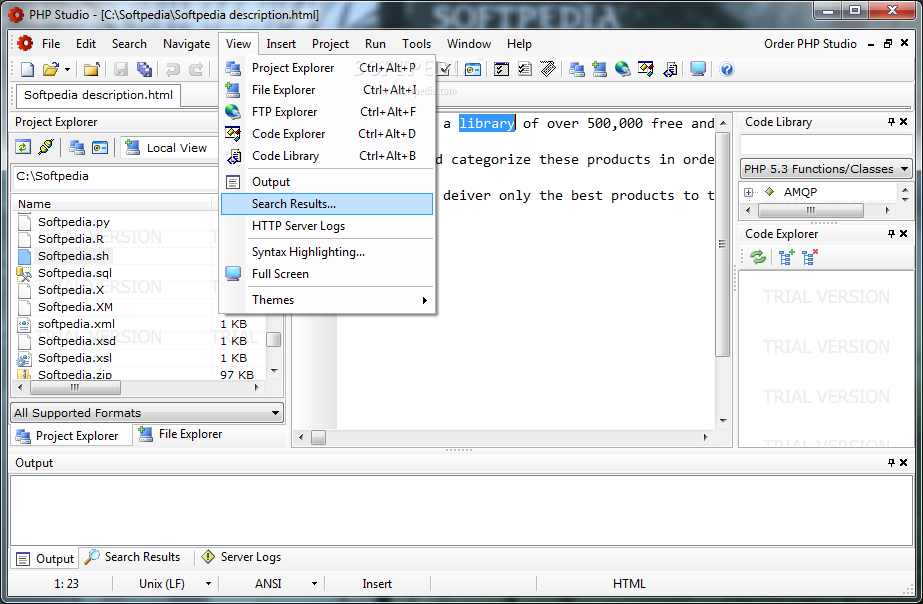The height and width of the screenshot is (604, 923).
Task: Choose Syntax Highlighting... menu entry
Action: [x=327, y=252]
